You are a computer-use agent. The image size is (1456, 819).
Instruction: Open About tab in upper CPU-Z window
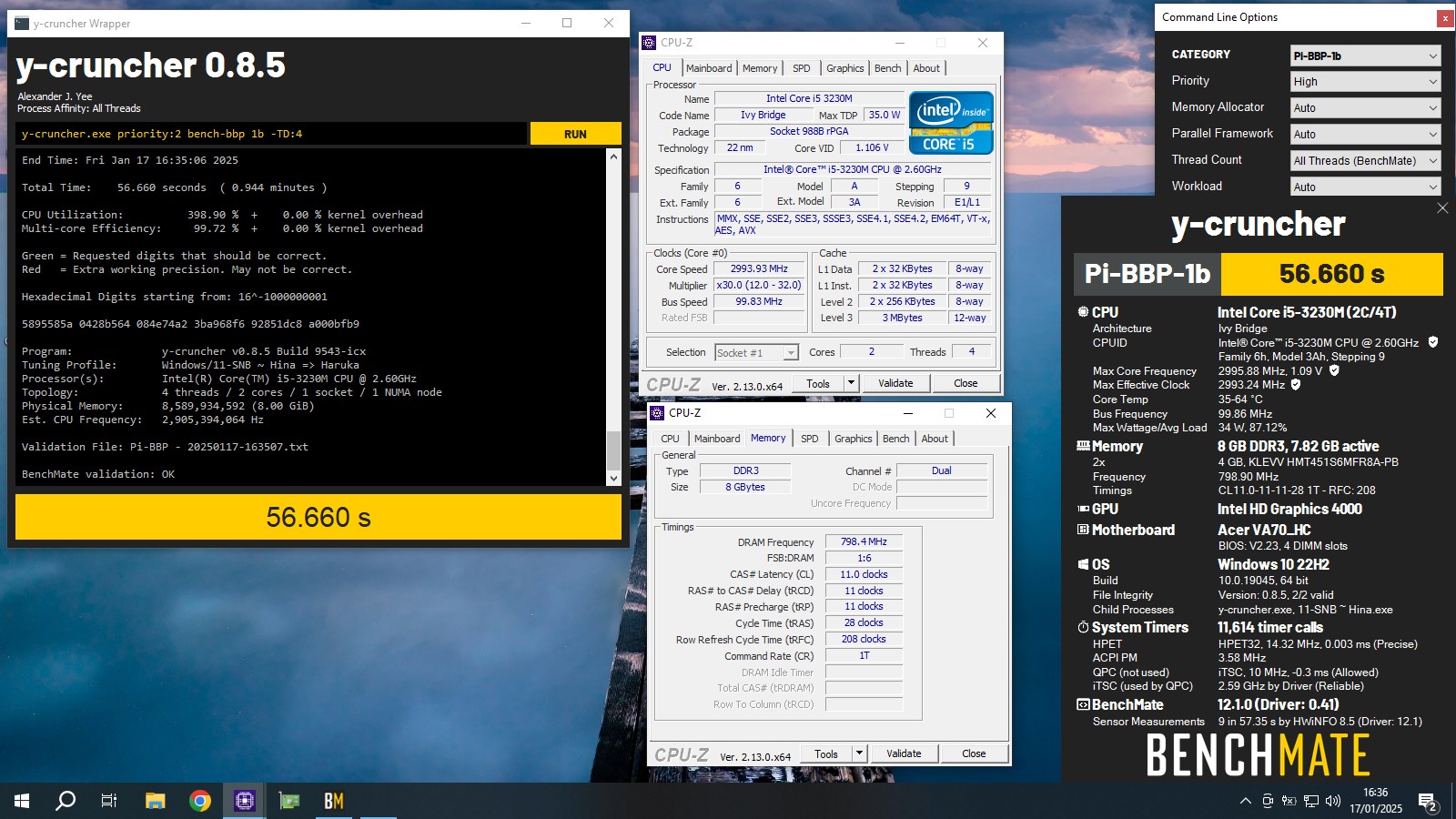(926, 68)
